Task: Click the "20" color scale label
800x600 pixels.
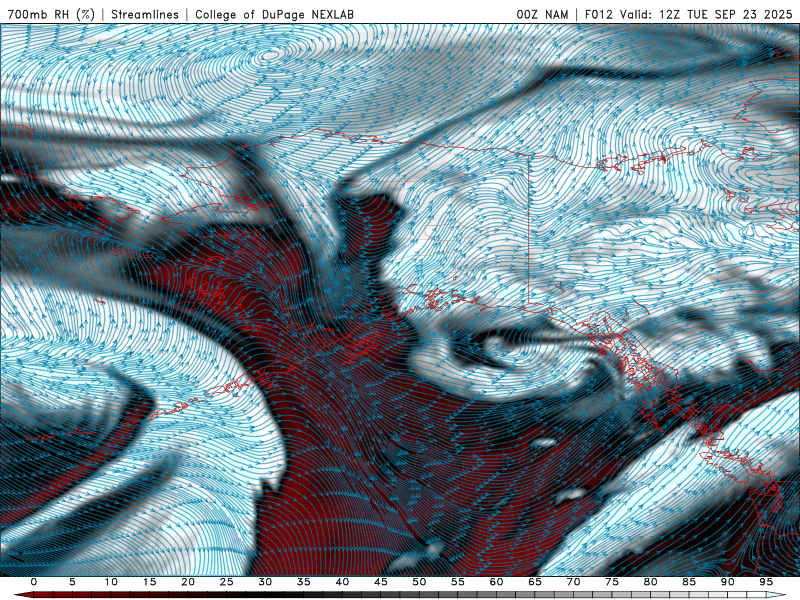Action: 188,582
